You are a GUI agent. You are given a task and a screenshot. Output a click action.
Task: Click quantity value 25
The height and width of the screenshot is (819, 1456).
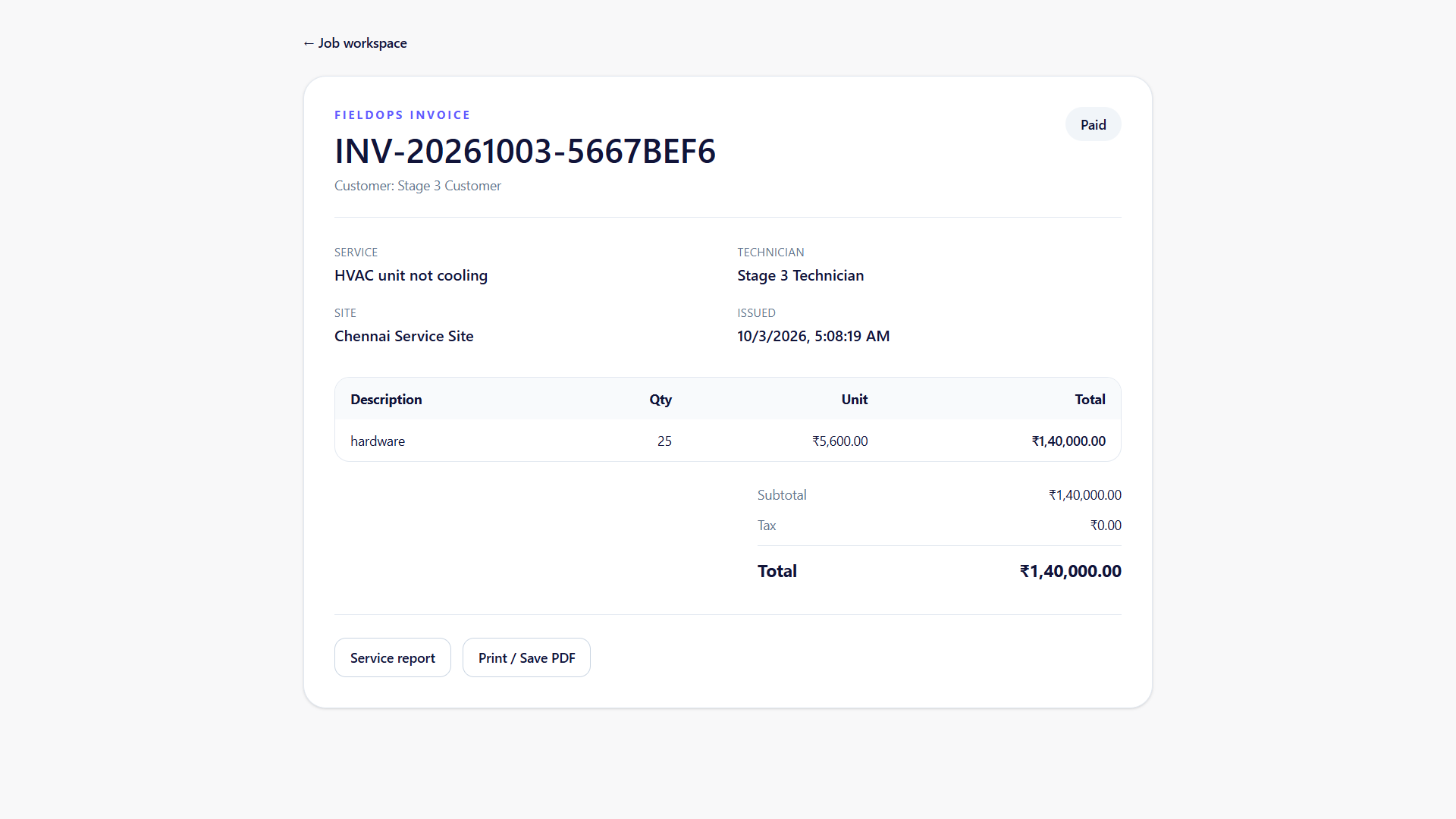click(x=664, y=441)
